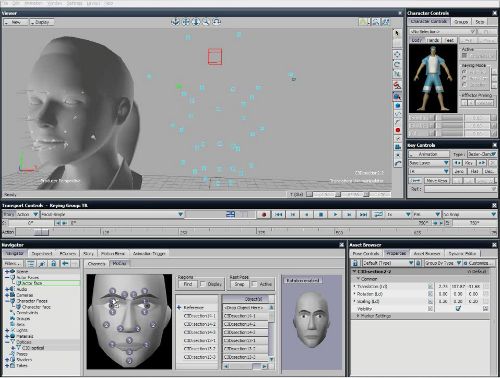Click the Snap button in the Navigator panel
500x378 pixels.
(239, 284)
